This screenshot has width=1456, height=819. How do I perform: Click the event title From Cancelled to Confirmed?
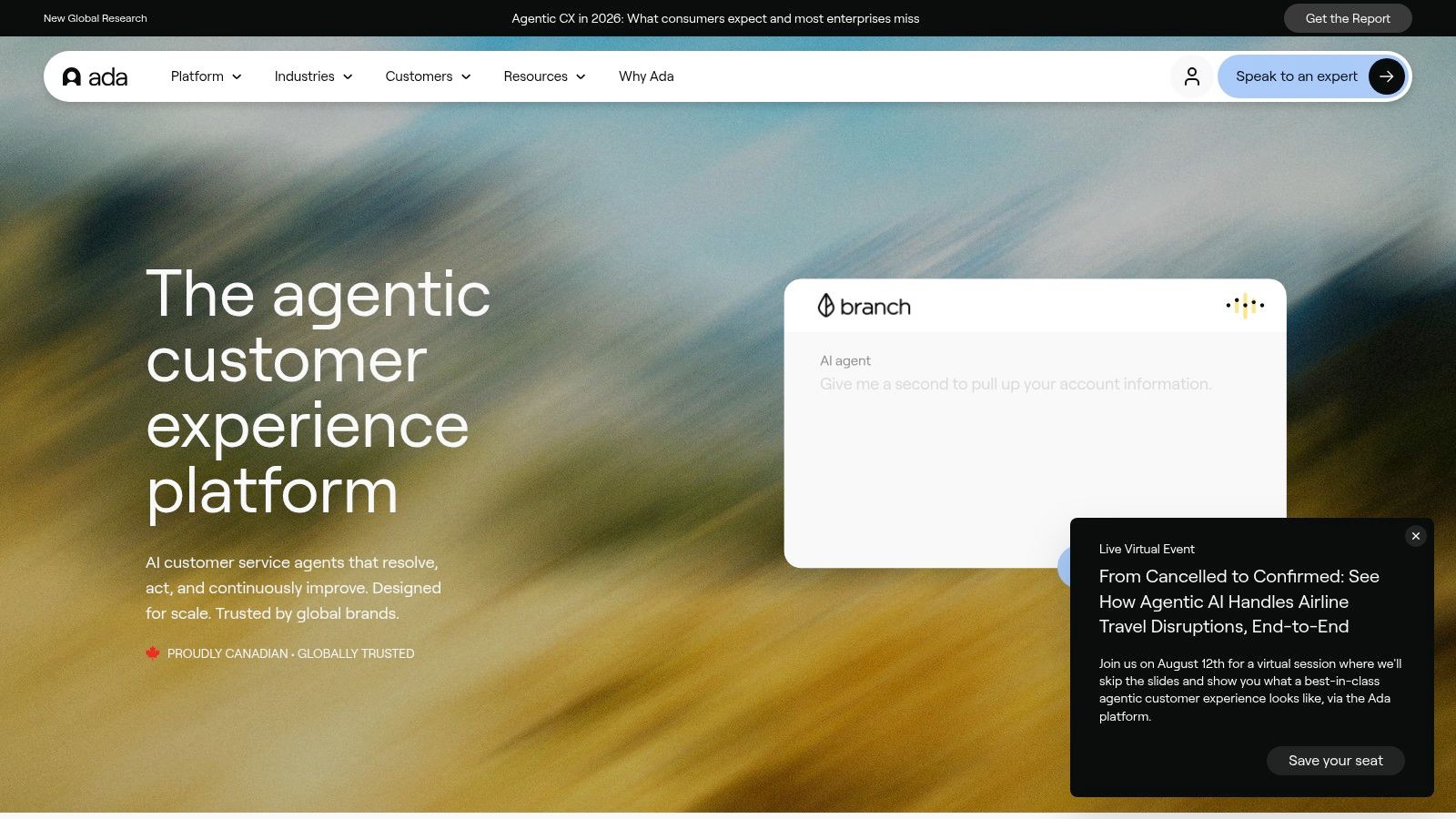[x=1239, y=602]
